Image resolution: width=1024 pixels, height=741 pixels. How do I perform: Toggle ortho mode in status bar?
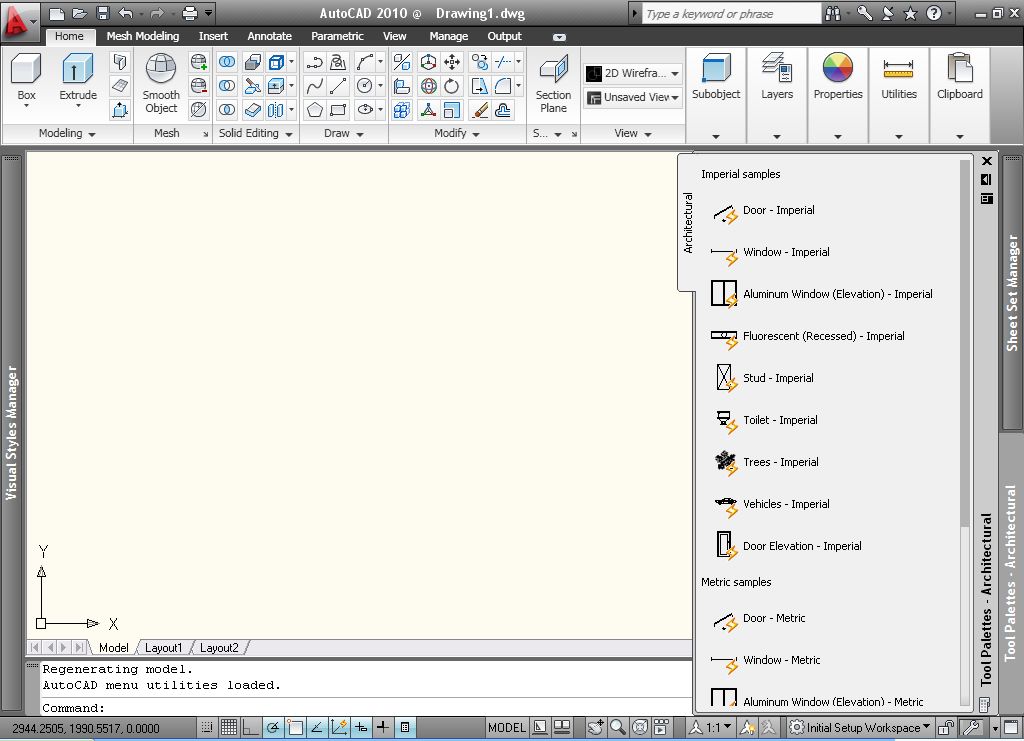pyautogui.click(x=250, y=727)
